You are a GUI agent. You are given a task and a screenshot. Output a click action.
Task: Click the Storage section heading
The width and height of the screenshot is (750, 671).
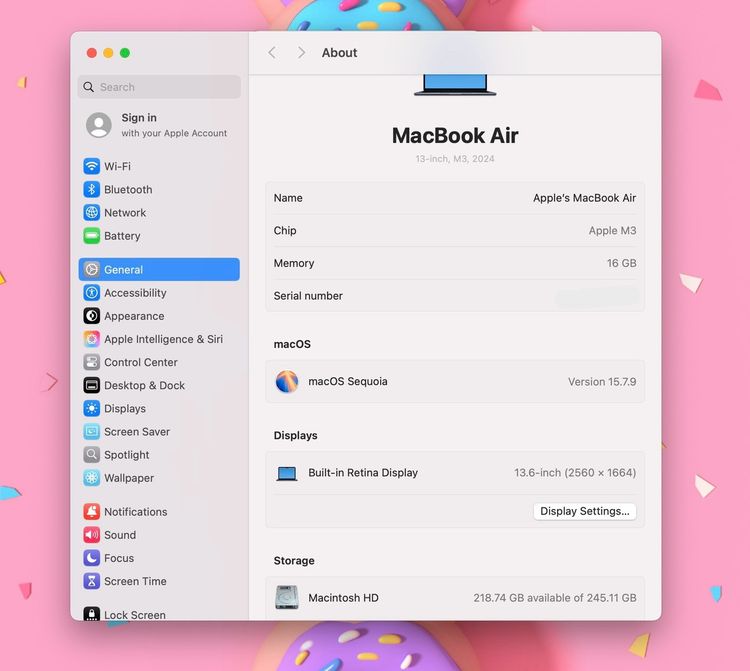pyautogui.click(x=294, y=561)
